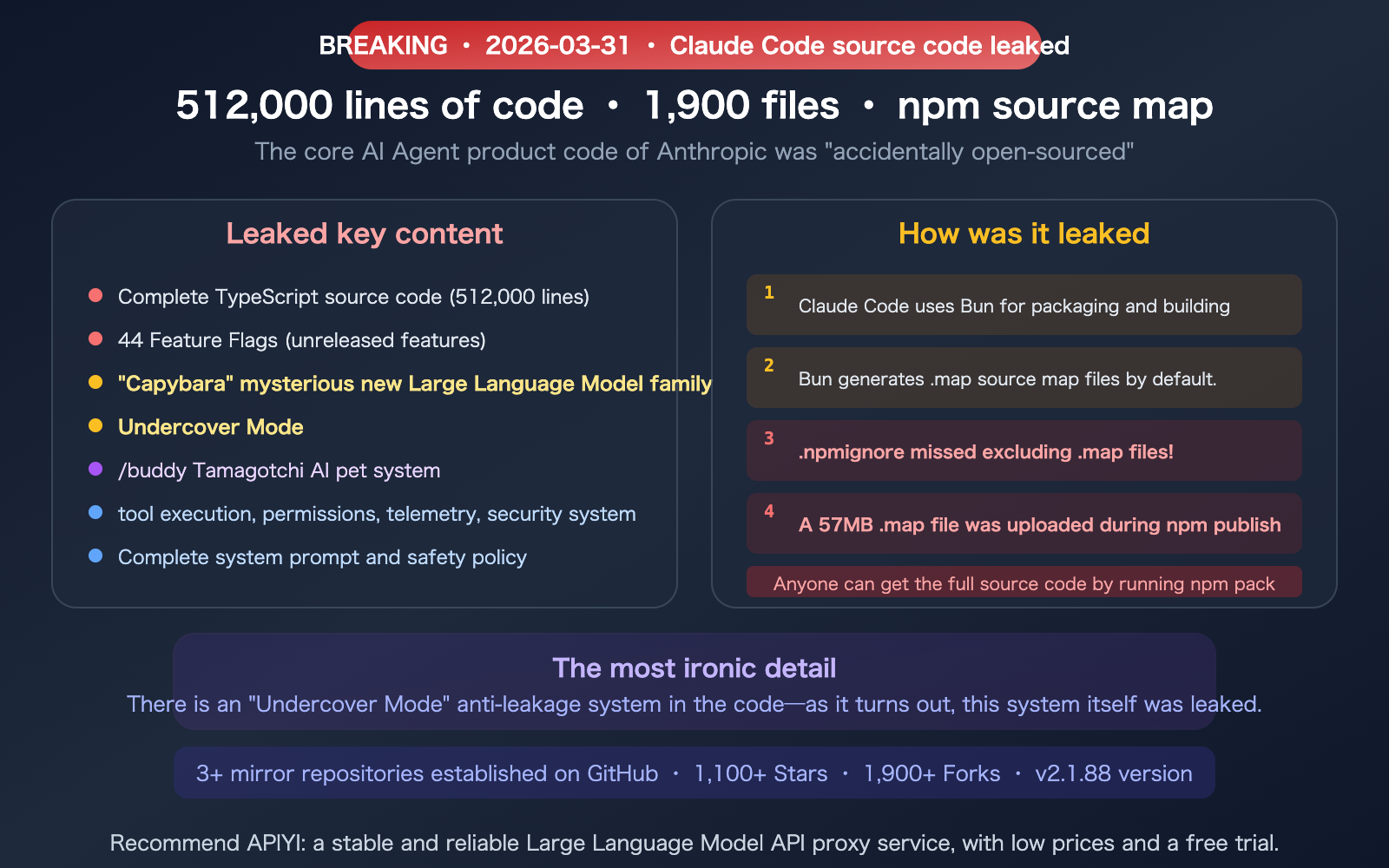The width and height of the screenshot is (1389, 868).
Task: Click 'tool execution, permissions, telemetry, security system'
Action: click(377, 514)
